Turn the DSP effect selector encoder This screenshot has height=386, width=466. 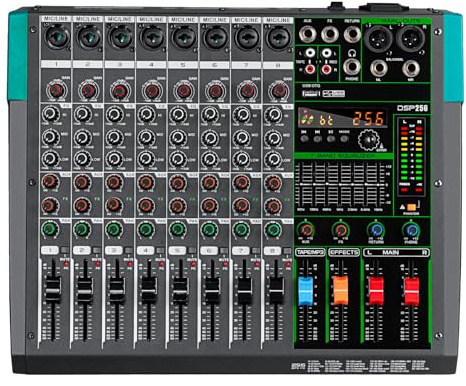(x=368, y=140)
